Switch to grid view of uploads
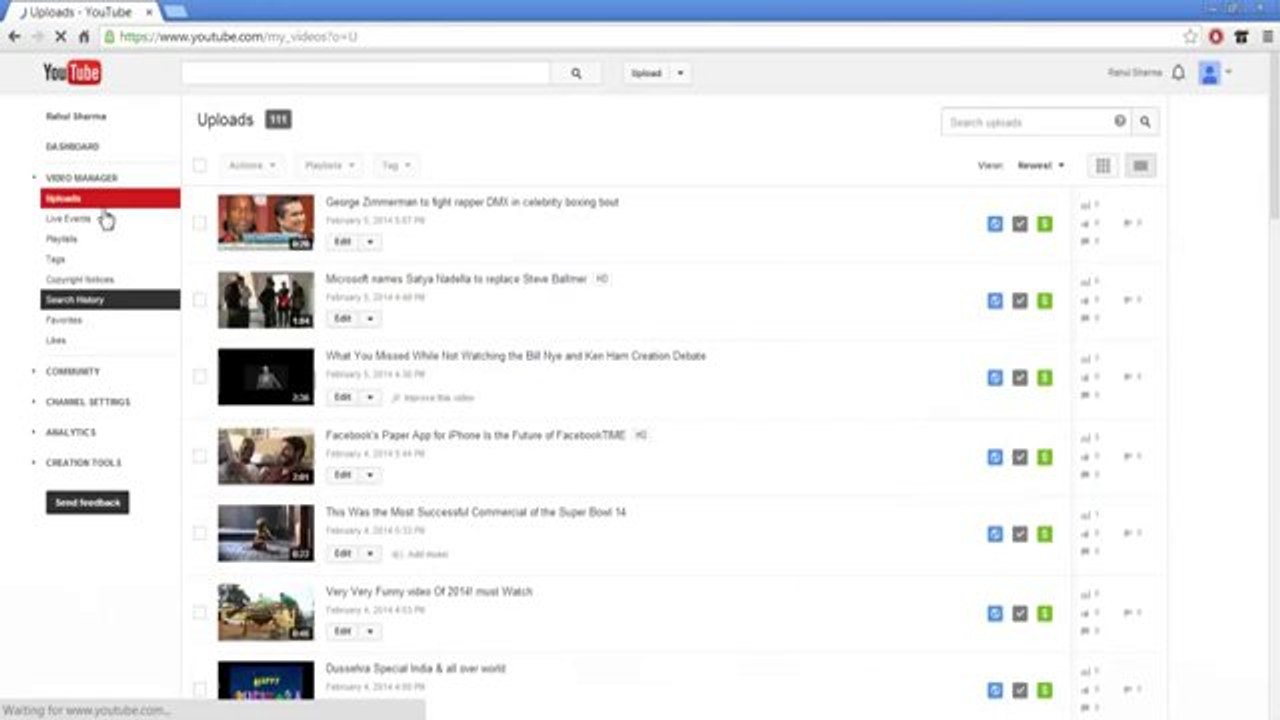The width and height of the screenshot is (1280, 720). [1103, 166]
